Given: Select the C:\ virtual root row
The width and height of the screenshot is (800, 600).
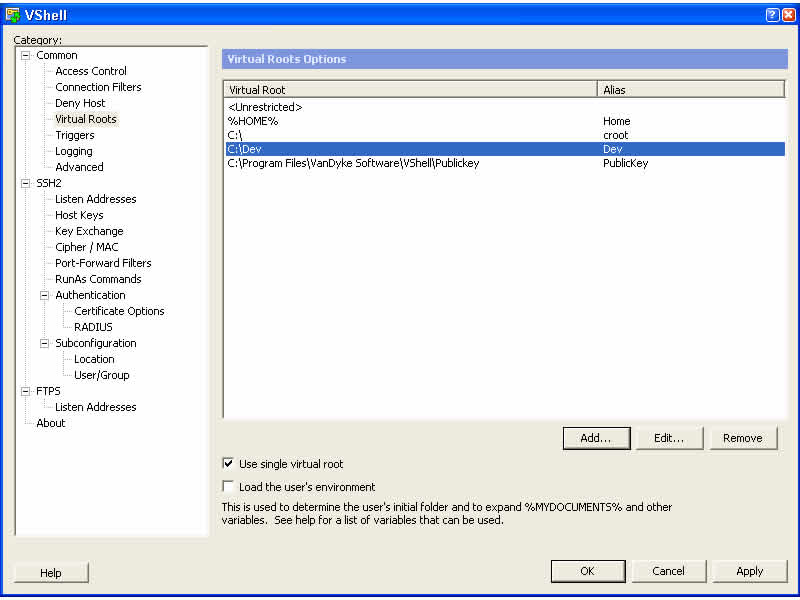Looking at the screenshot, I should (505, 135).
